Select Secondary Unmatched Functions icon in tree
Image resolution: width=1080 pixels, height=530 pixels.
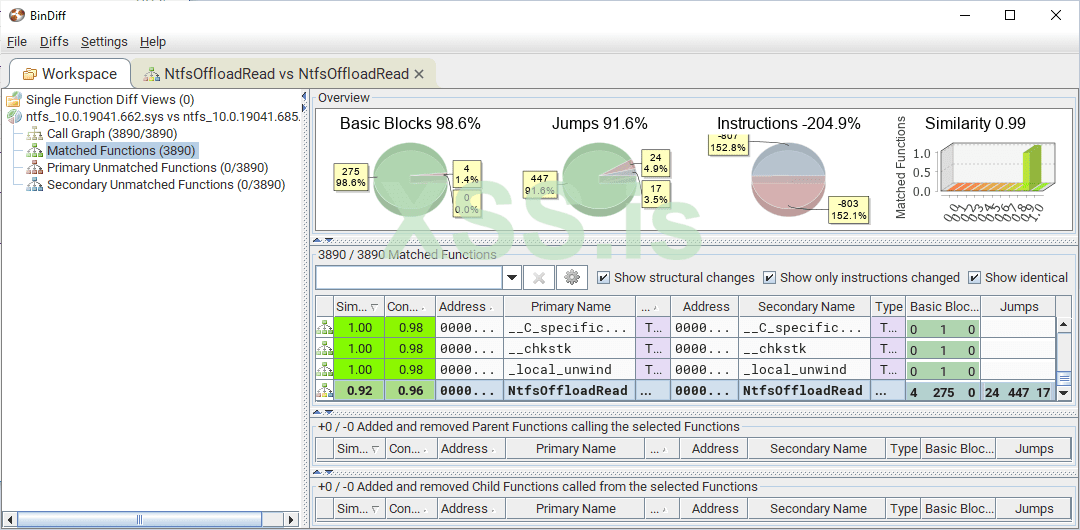[x=35, y=184]
